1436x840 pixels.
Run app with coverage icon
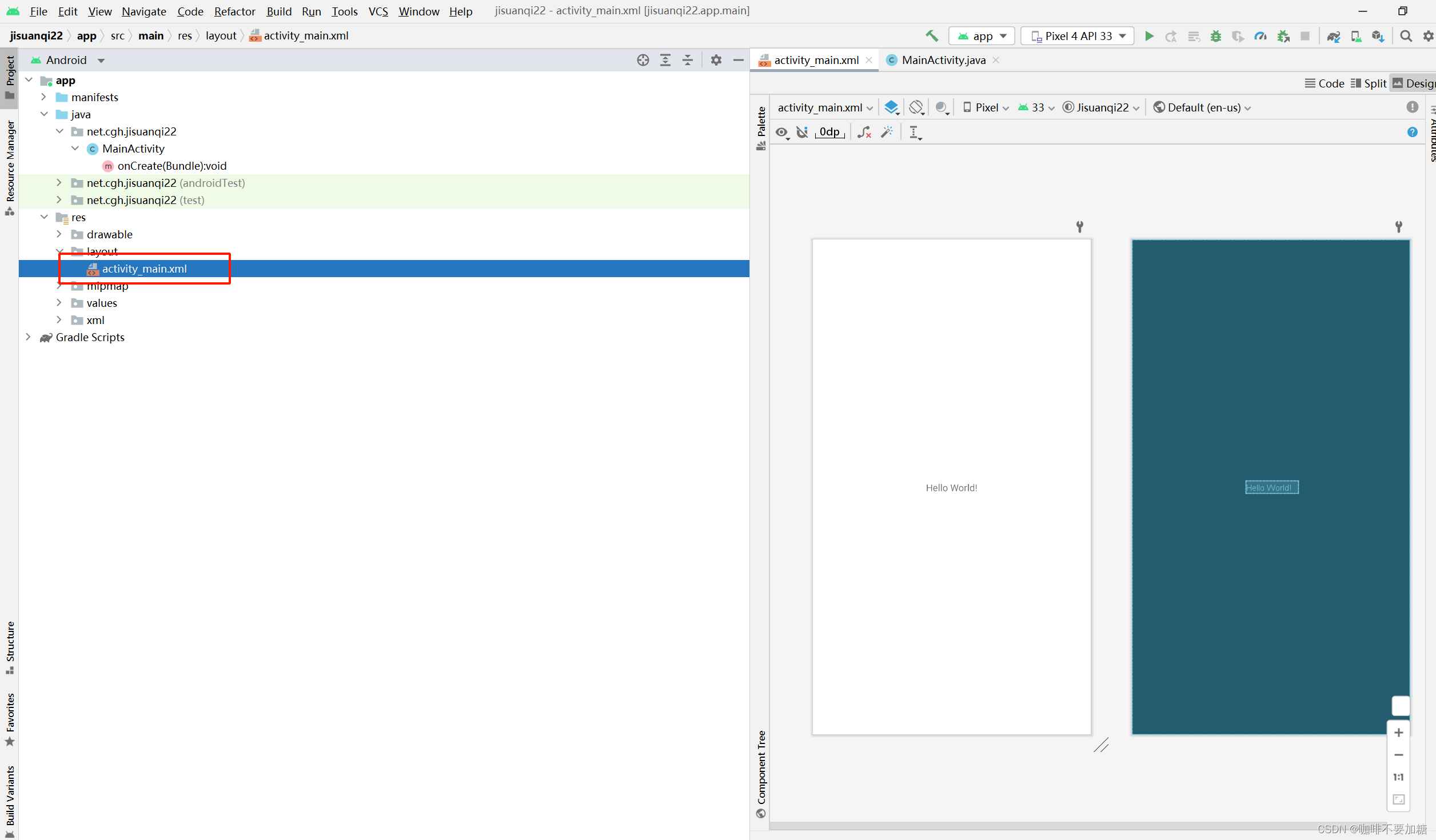(1238, 36)
